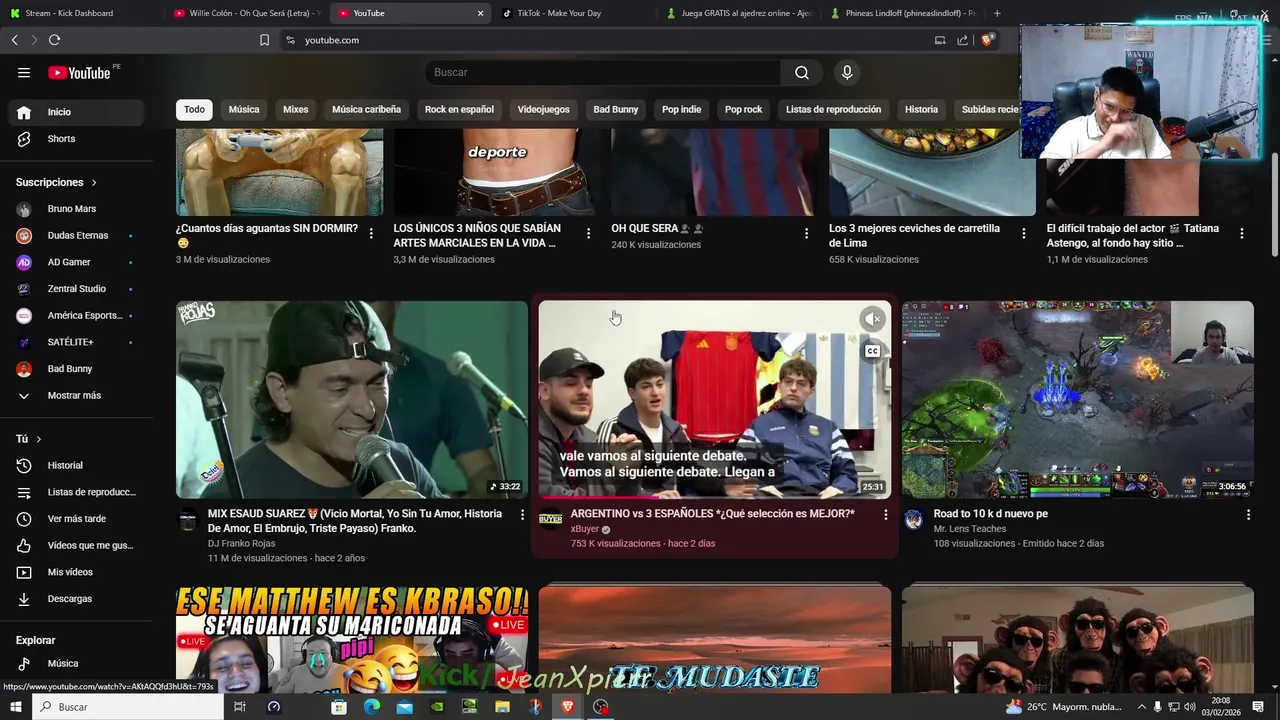Open options for ARGENTINO vs 3 ESPAÑOLES
The height and width of the screenshot is (720, 1280).
[885, 514]
